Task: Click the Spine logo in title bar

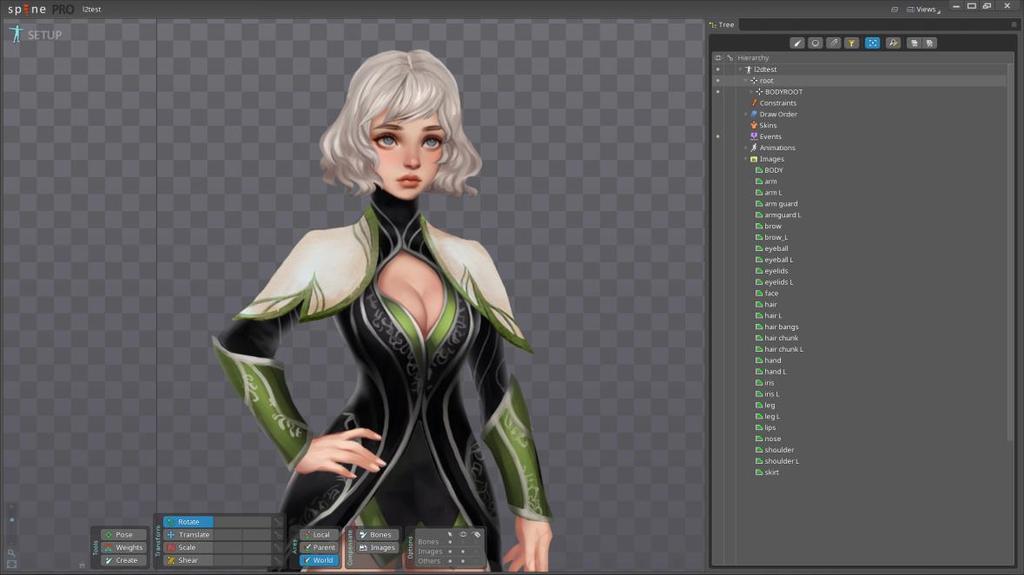Action: [x=27, y=9]
